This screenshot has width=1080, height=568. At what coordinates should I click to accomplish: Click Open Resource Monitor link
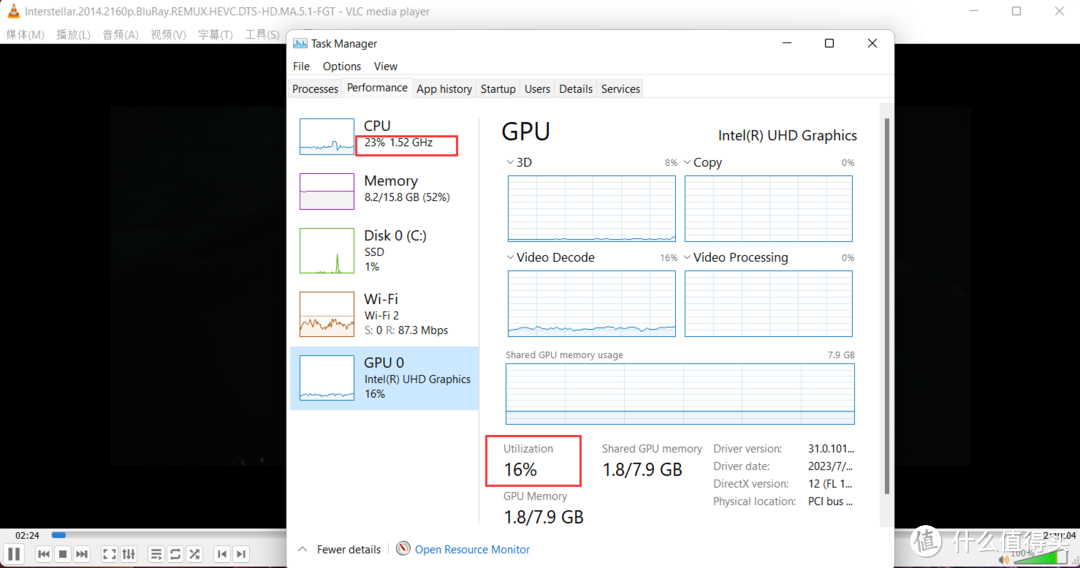tap(472, 549)
